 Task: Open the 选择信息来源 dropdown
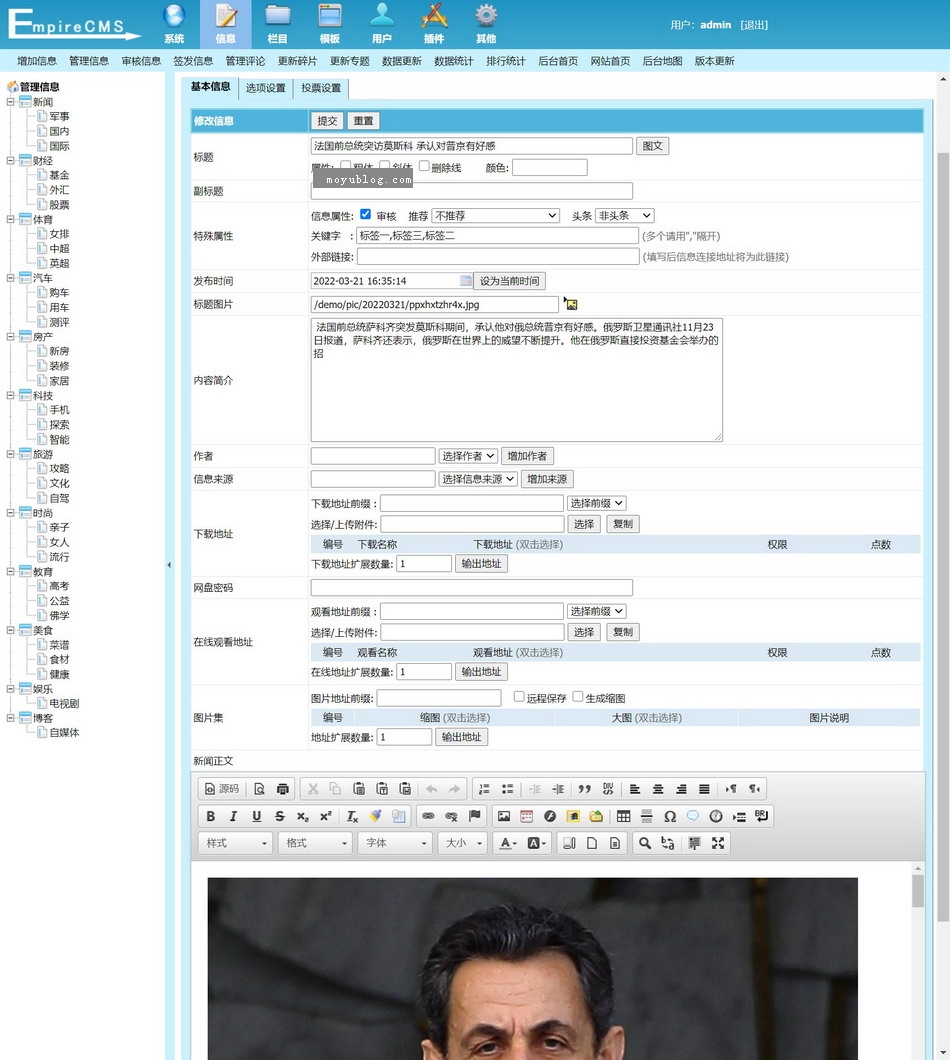pos(478,479)
